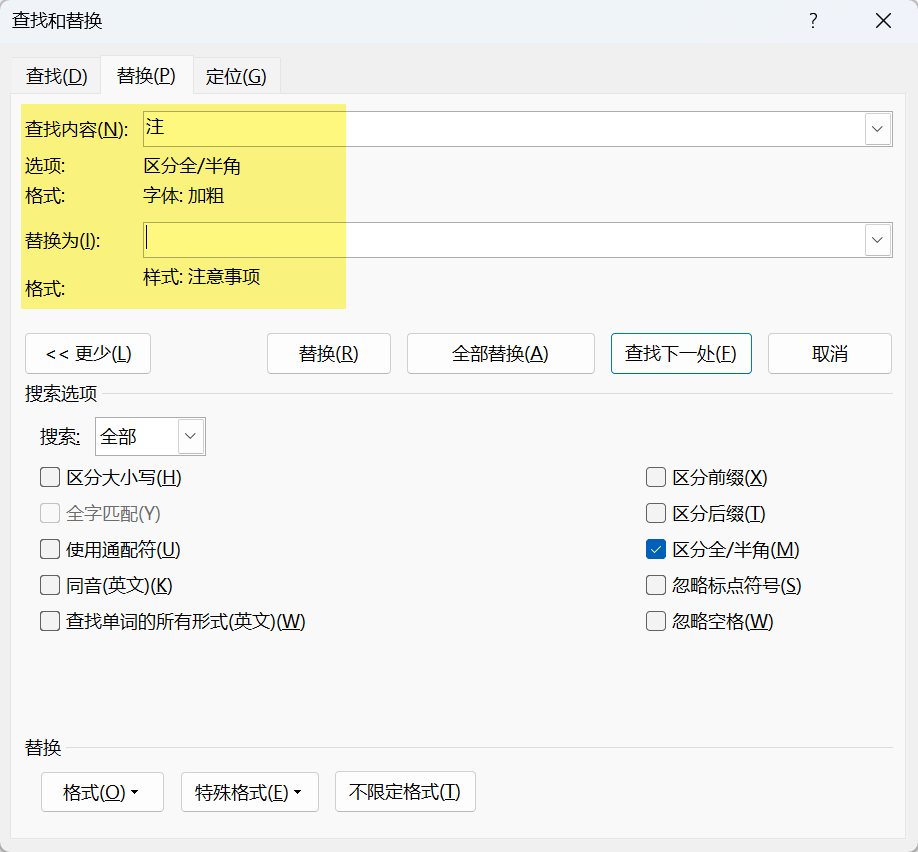Screen dimensions: 918x852
Task: Click the 全部替换(A) button
Action: tap(501, 354)
